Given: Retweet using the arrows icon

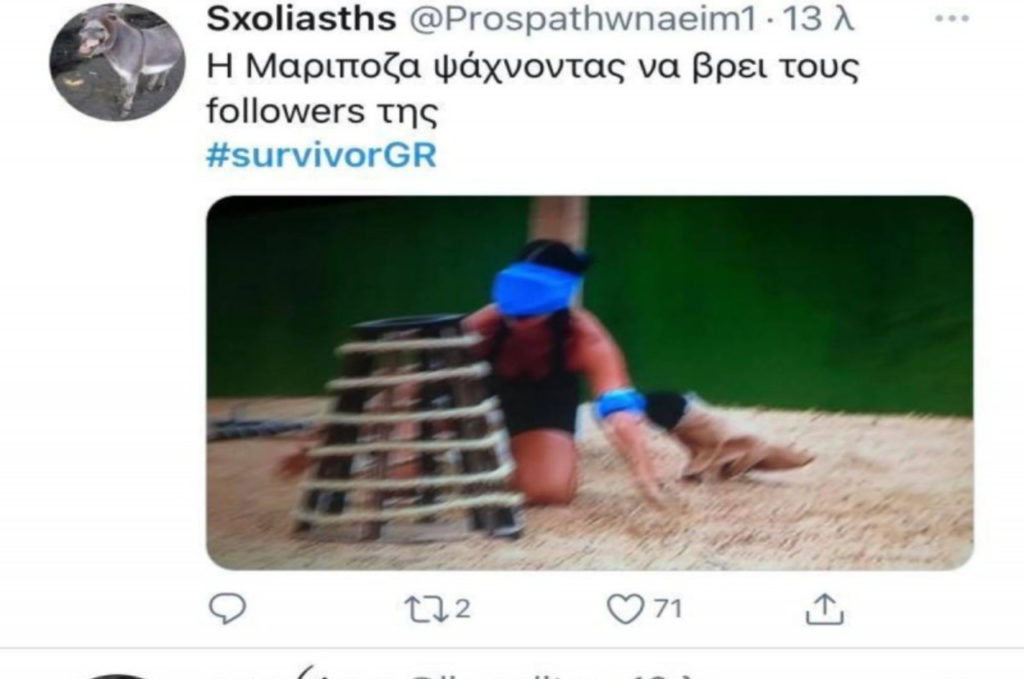Looking at the screenshot, I should coord(425,608).
